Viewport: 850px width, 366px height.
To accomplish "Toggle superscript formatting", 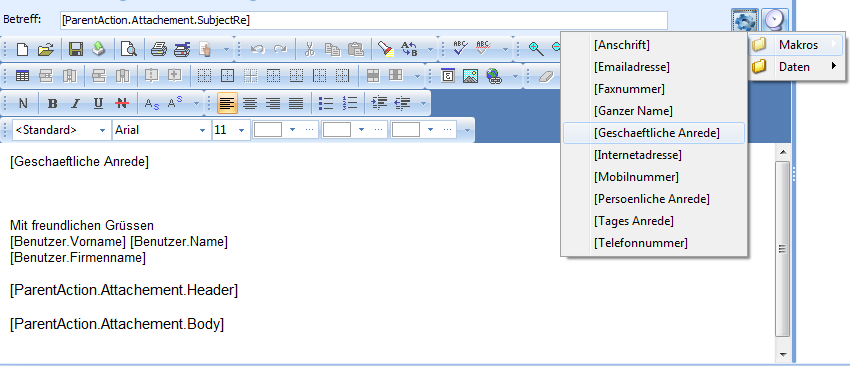I will coord(175,103).
